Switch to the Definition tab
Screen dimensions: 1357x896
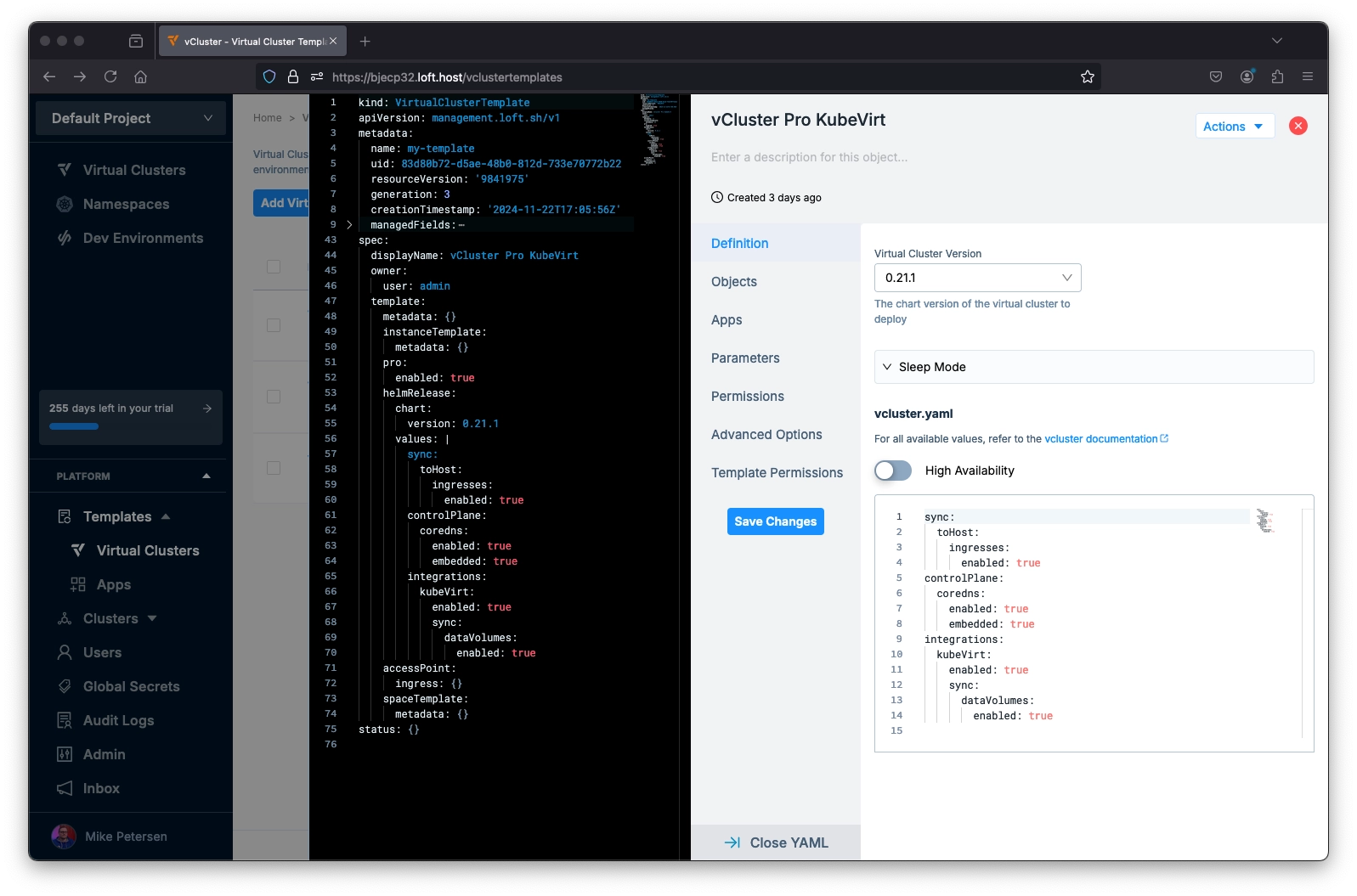[x=775, y=243]
